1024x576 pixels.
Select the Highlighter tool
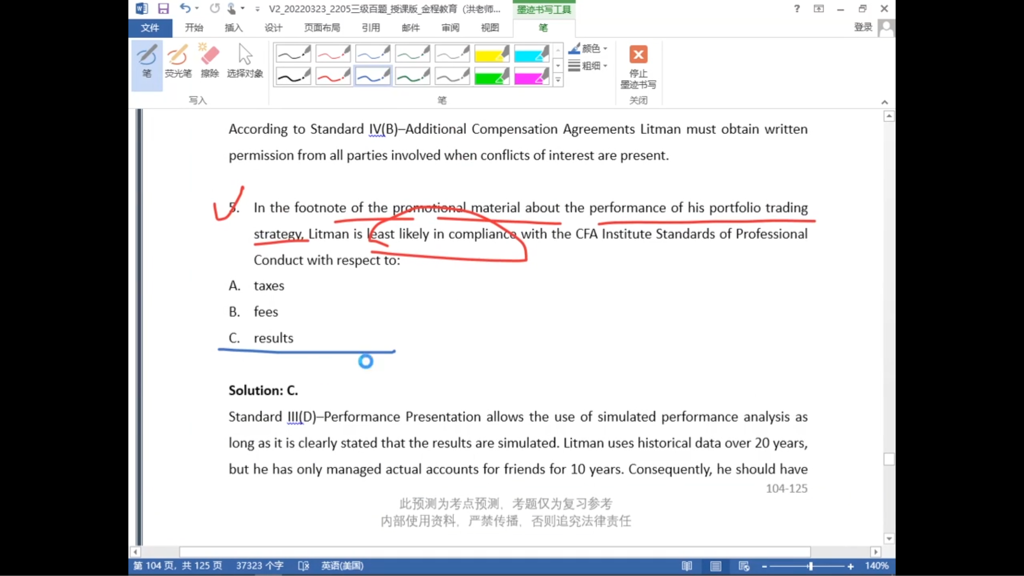[178, 62]
